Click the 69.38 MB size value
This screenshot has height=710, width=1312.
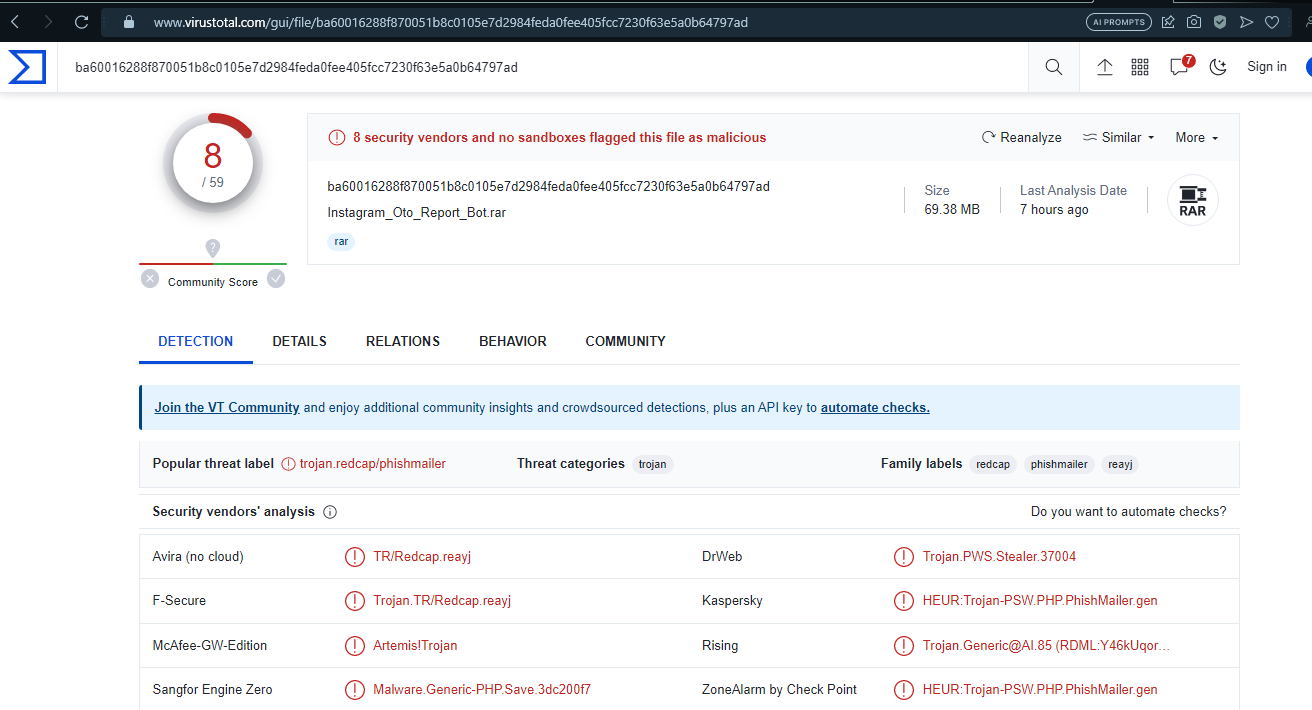point(952,210)
